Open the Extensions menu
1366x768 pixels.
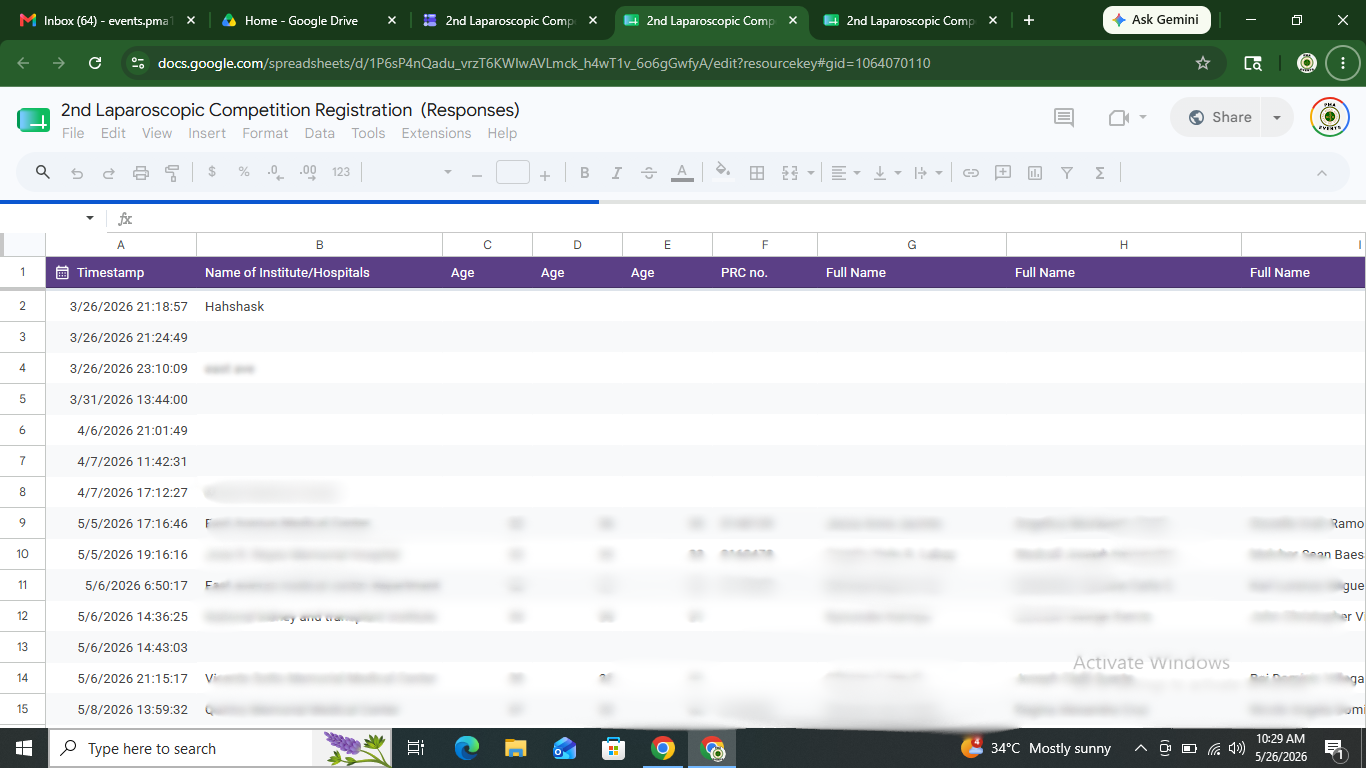[x=436, y=133]
